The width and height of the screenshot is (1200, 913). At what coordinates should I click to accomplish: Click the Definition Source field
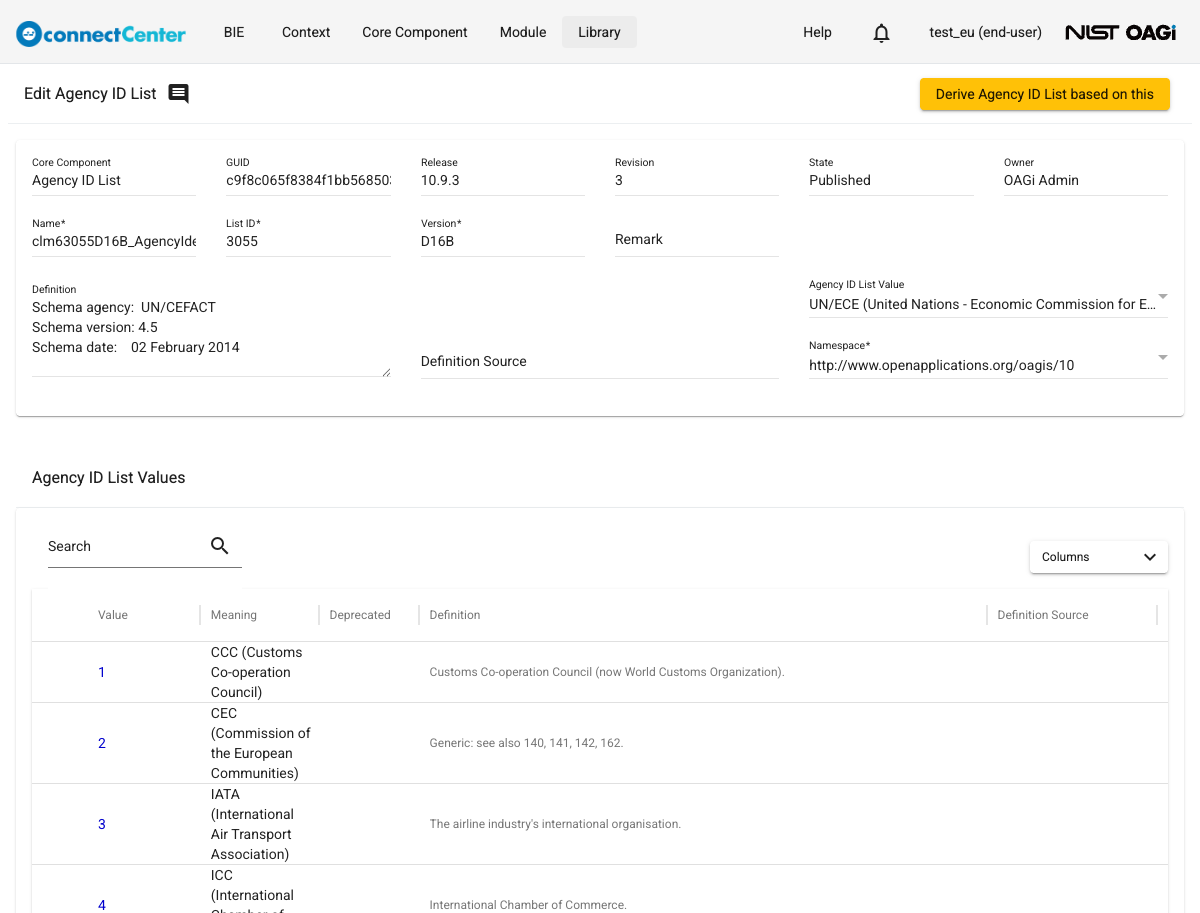coord(599,362)
